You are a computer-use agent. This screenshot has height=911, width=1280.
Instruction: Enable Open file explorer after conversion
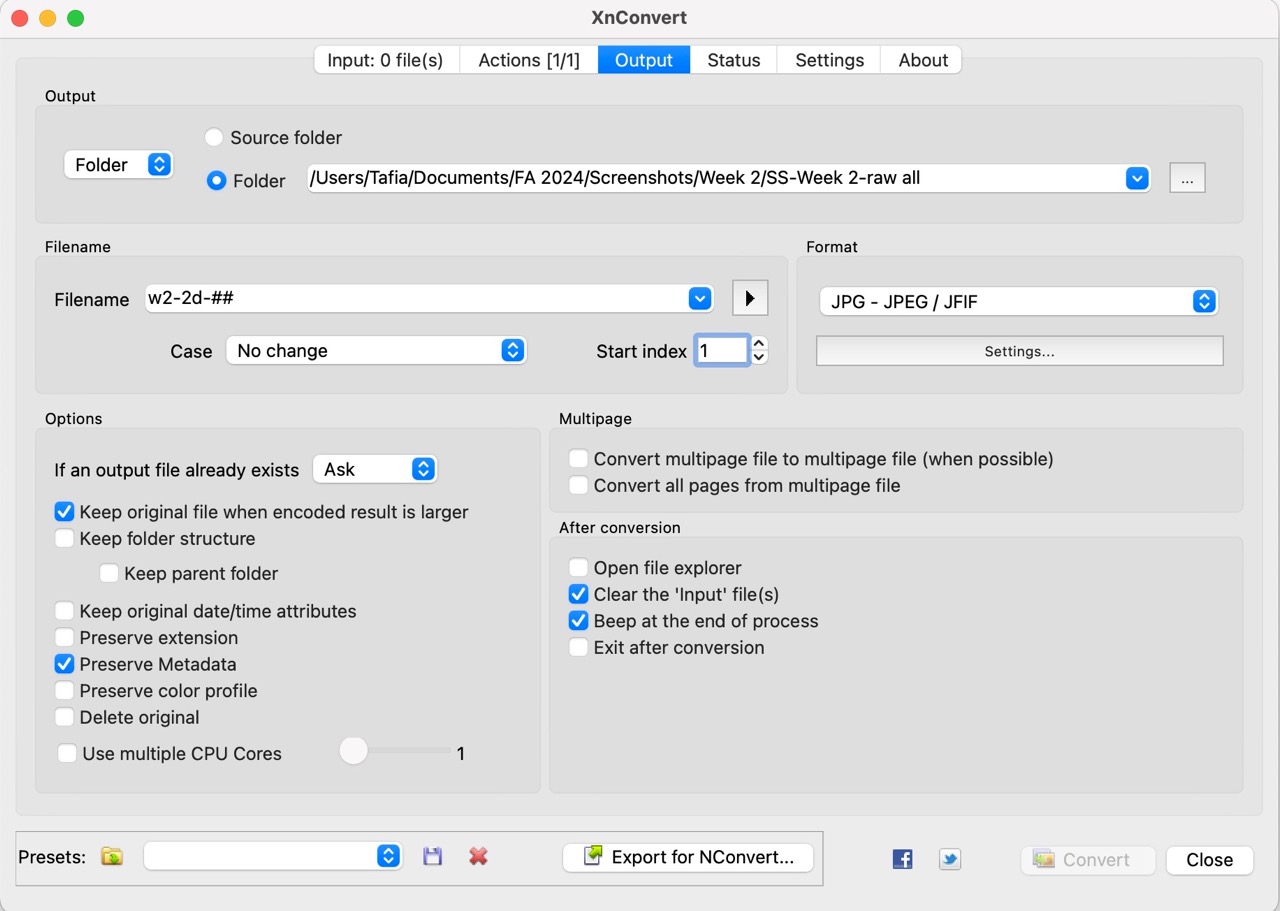point(578,567)
